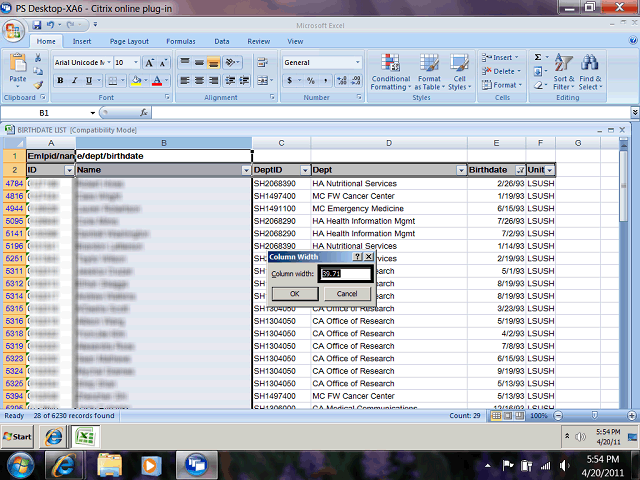
Task: Click the AutoSum sigma icon
Action: pyautogui.click(x=538, y=57)
